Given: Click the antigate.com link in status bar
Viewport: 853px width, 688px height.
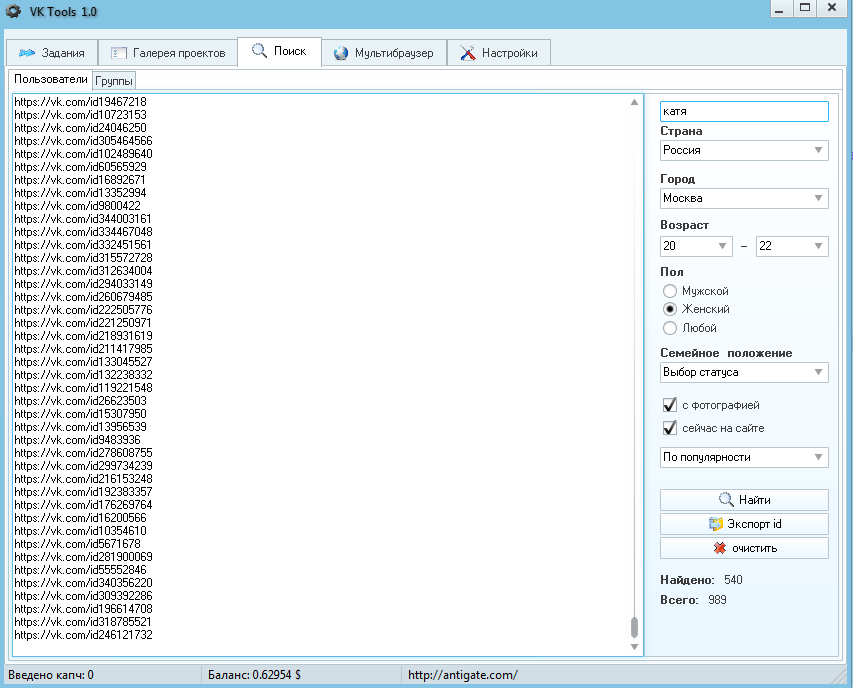Looking at the screenshot, I should (463, 675).
